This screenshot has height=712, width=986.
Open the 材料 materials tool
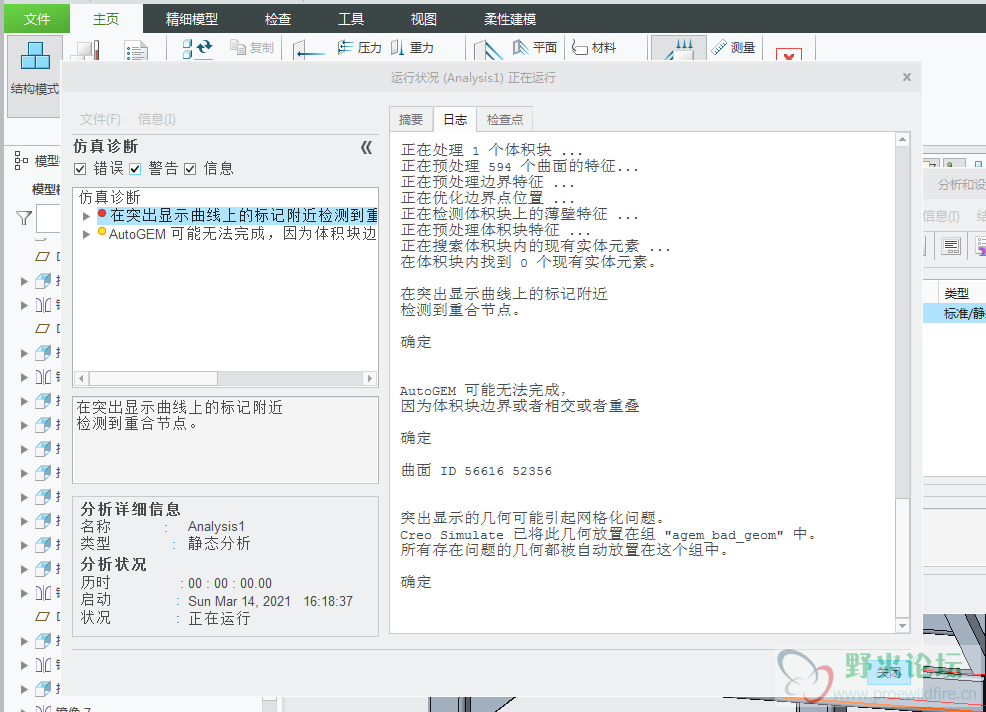pyautogui.click(x=594, y=47)
